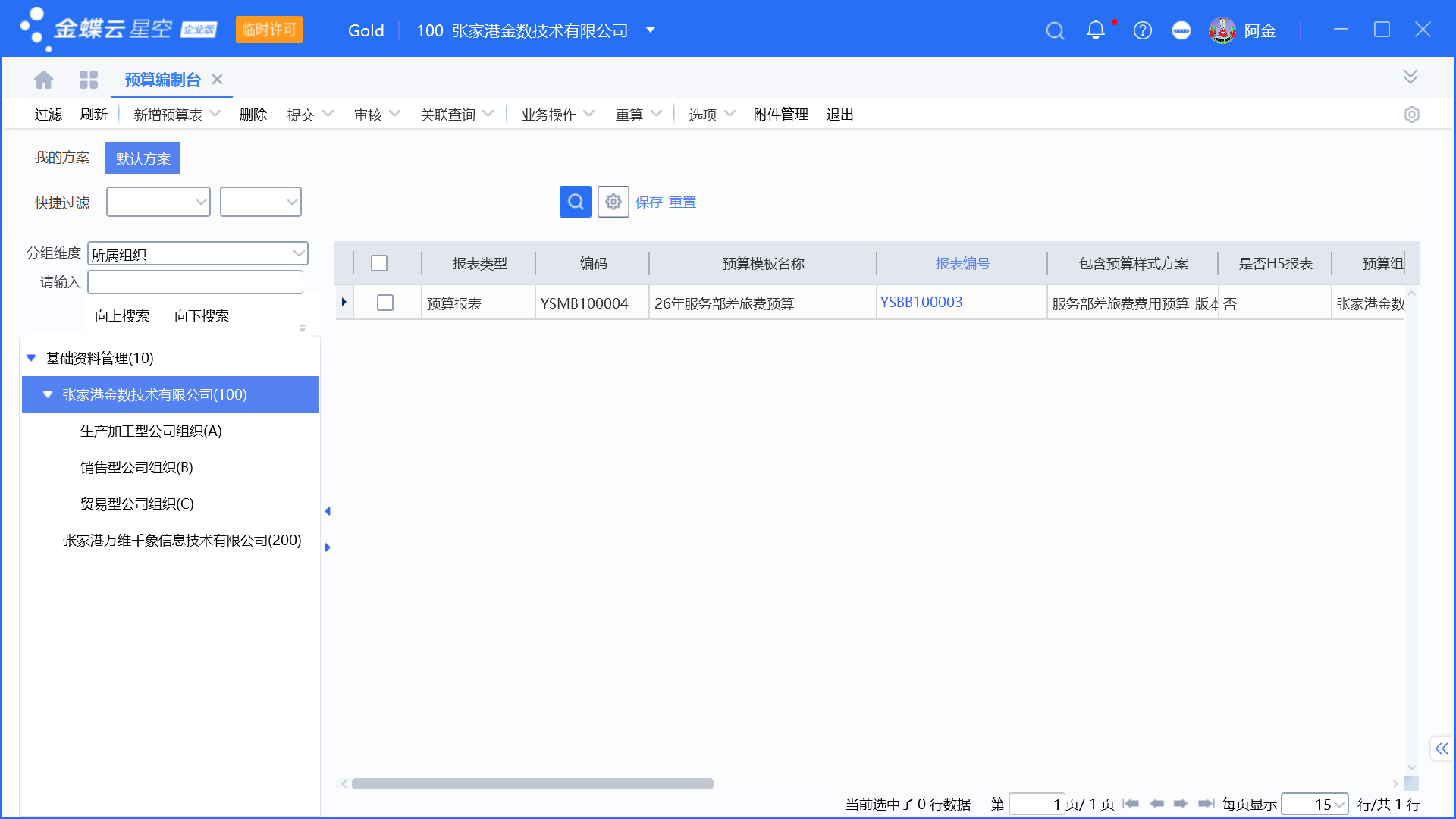This screenshot has height=819, width=1456.
Task: Collapse the 基础资料管理(10) tree node
Action: [32, 358]
